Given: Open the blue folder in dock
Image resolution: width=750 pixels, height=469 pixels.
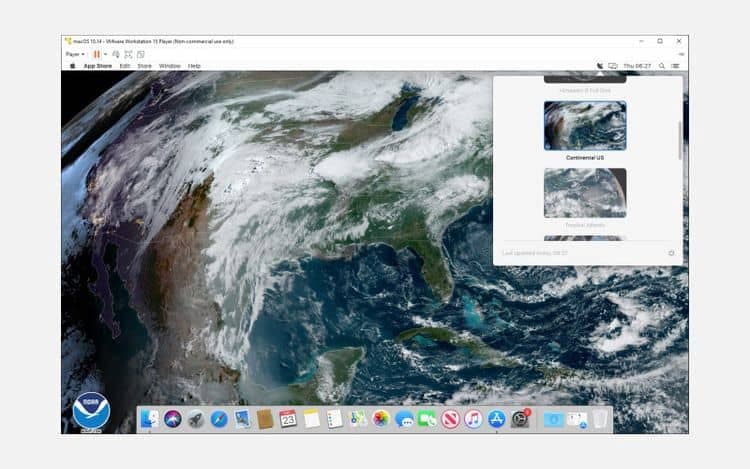Looking at the screenshot, I should pos(553,419).
